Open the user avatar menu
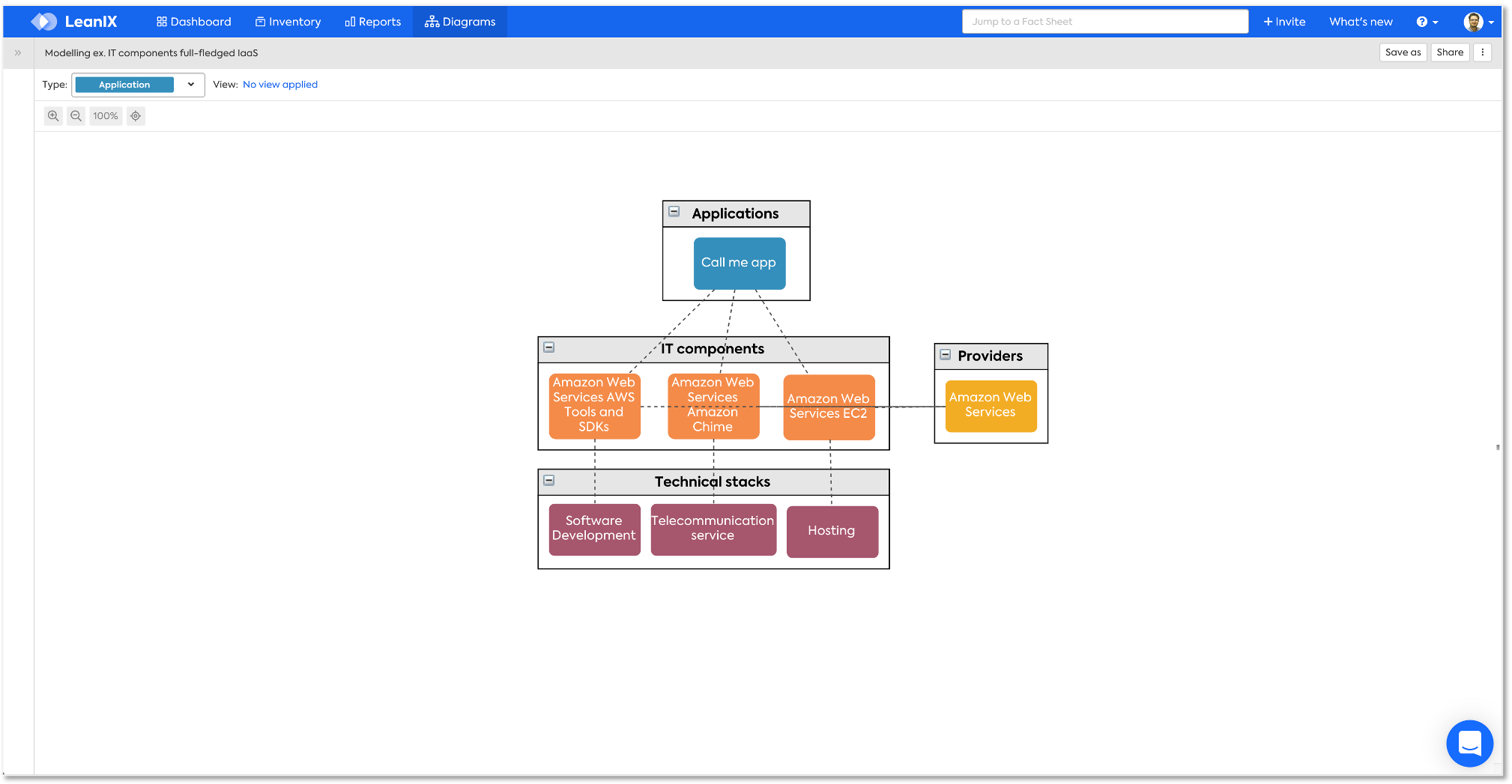 pyautogui.click(x=1479, y=22)
